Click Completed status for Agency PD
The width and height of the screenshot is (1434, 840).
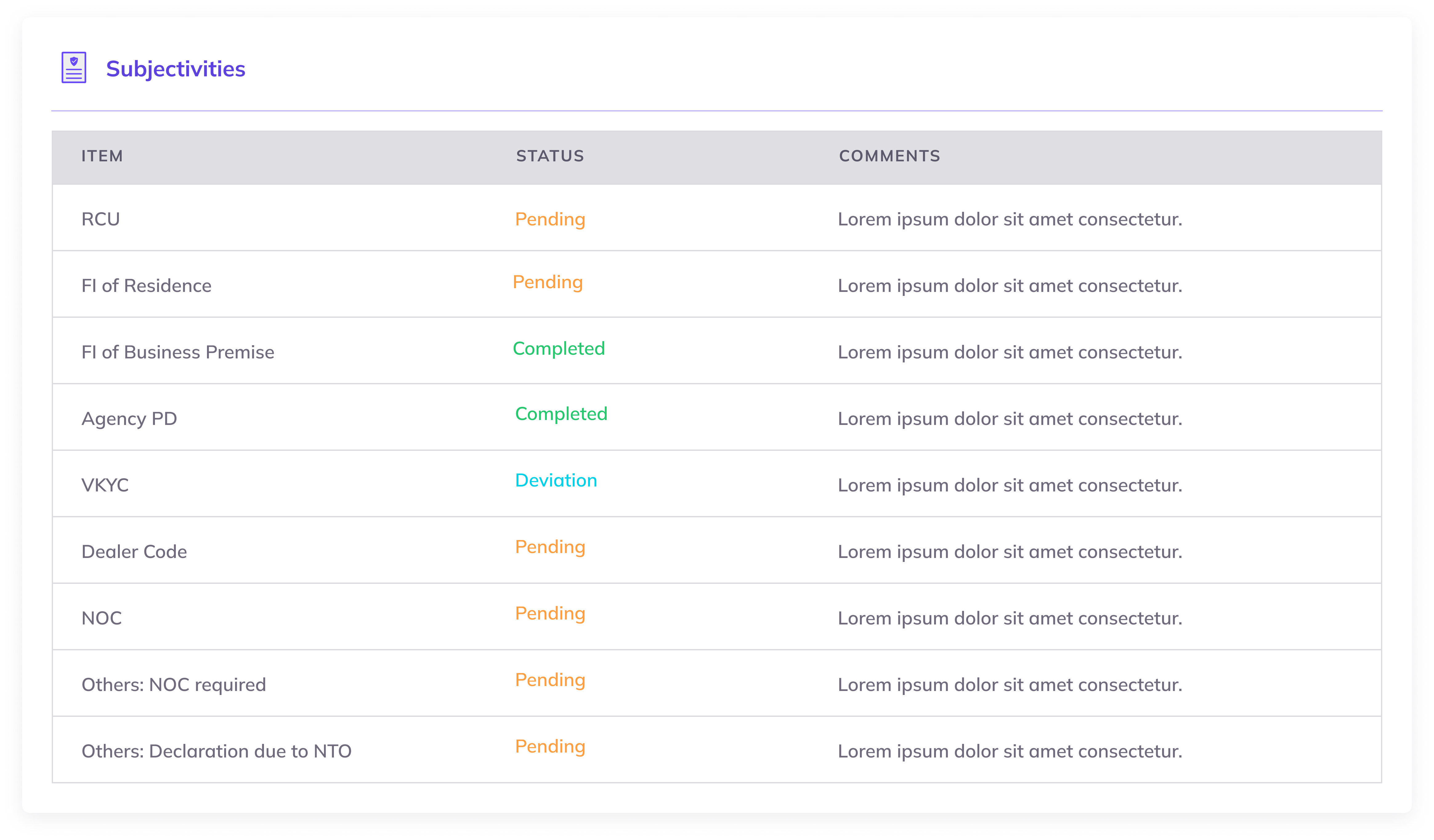[x=561, y=414]
